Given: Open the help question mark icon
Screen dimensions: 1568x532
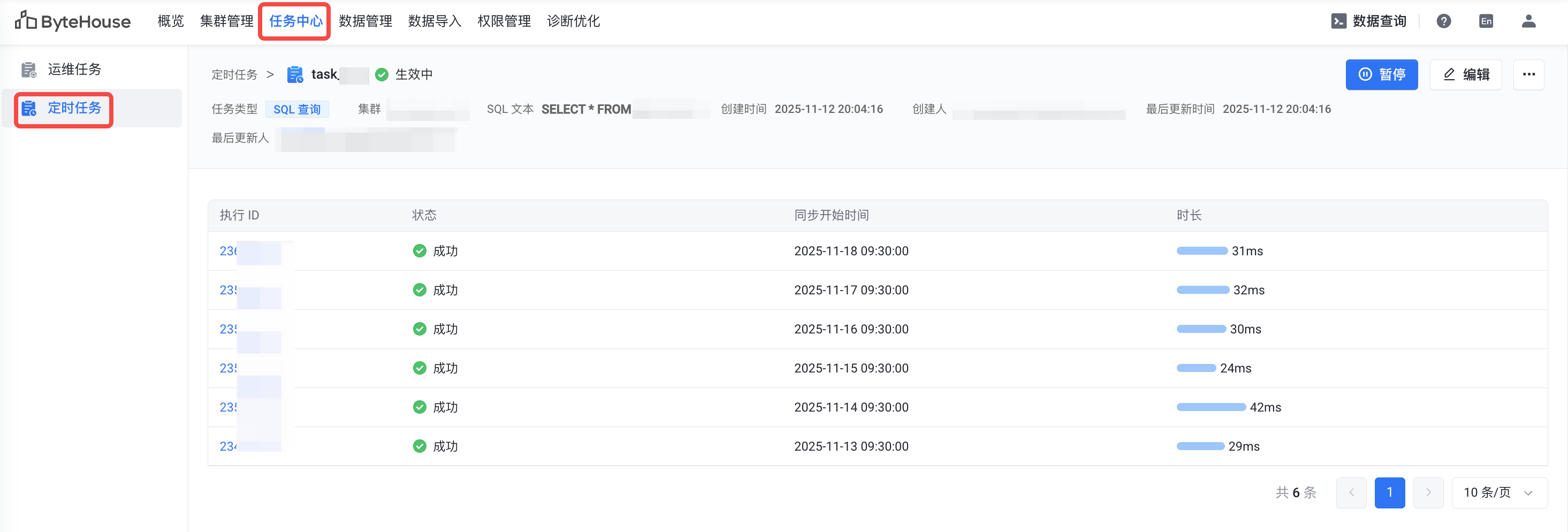Looking at the screenshot, I should 1443,21.
